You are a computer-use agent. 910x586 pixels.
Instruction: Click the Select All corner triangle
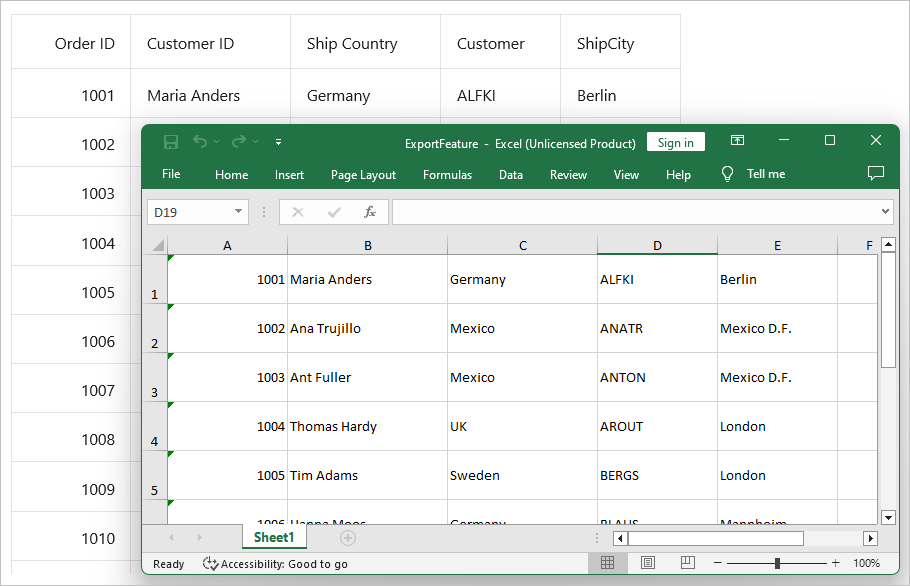tap(157, 246)
